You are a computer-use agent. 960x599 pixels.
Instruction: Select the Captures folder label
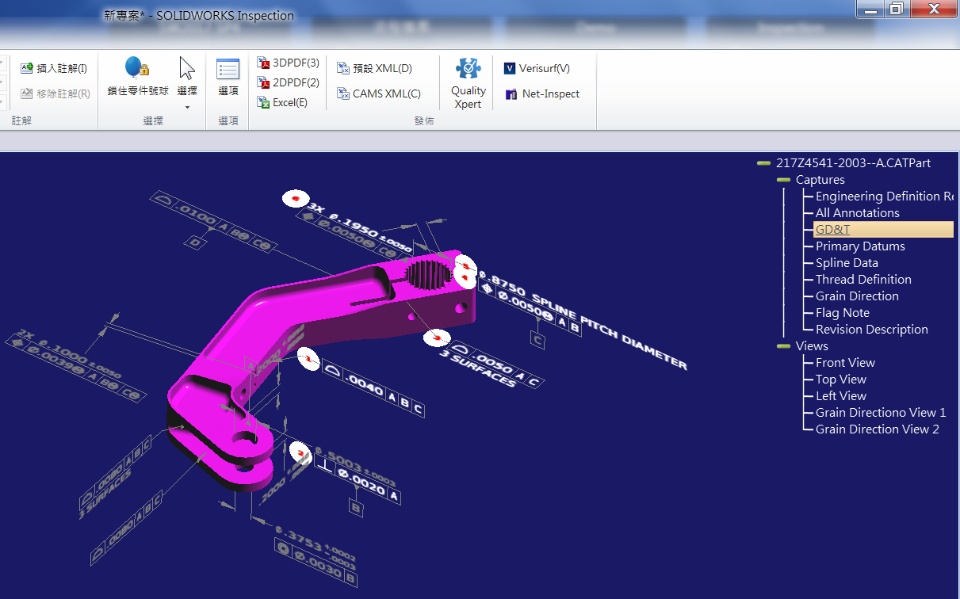click(820, 179)
